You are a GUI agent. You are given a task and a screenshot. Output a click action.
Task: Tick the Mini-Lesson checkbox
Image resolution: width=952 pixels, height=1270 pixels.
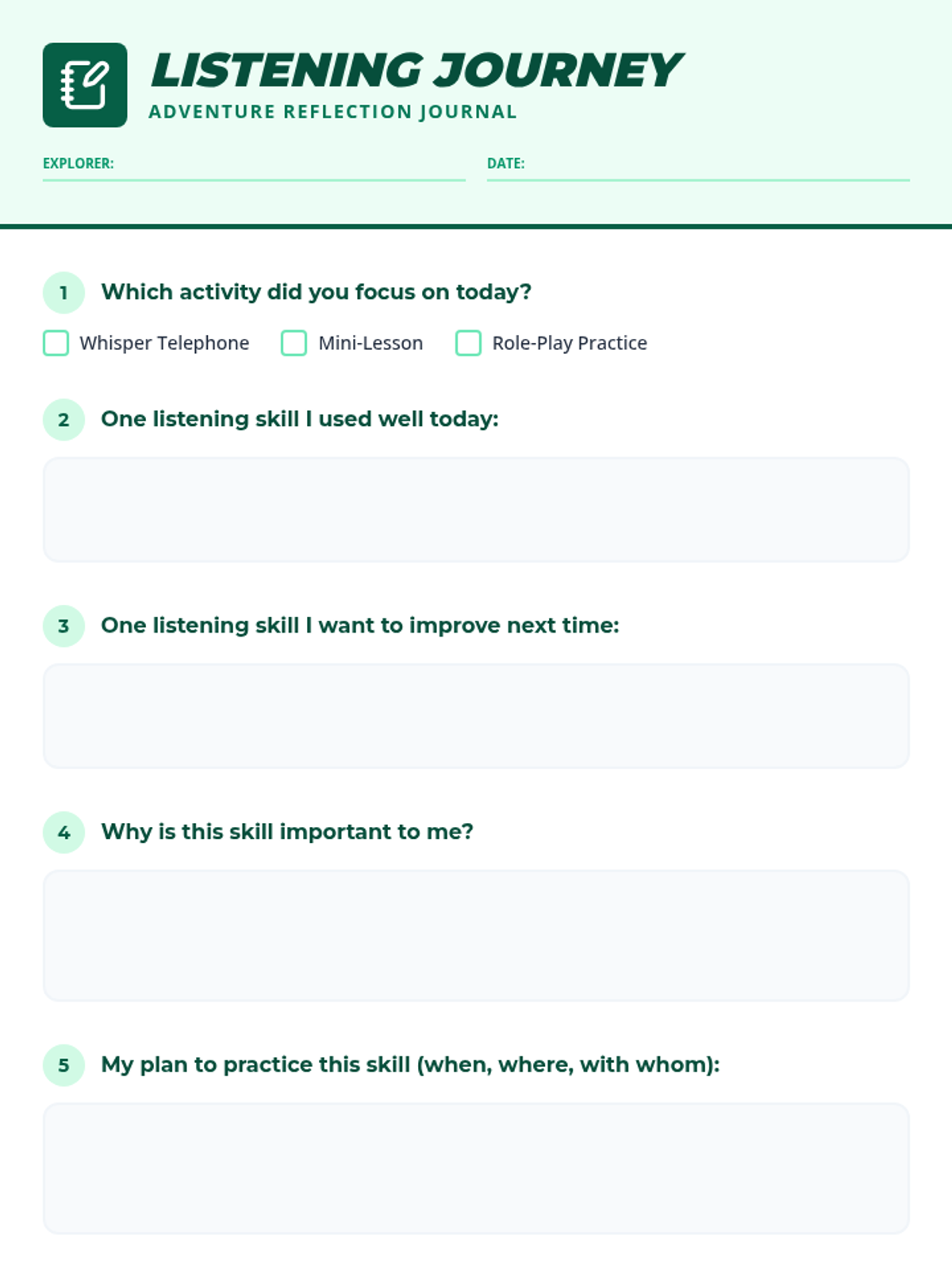click(294, 343)
